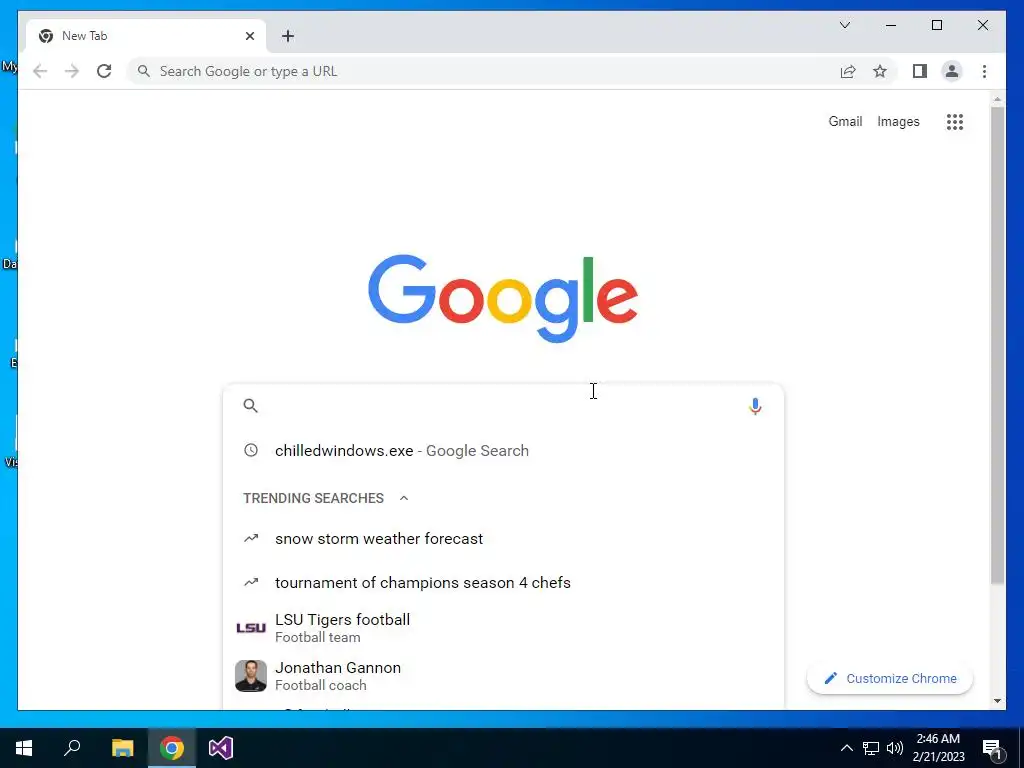Click the page vertical scrollbar
The height and width of the screenshot is (768, 1024).
[x=997, y=345]
